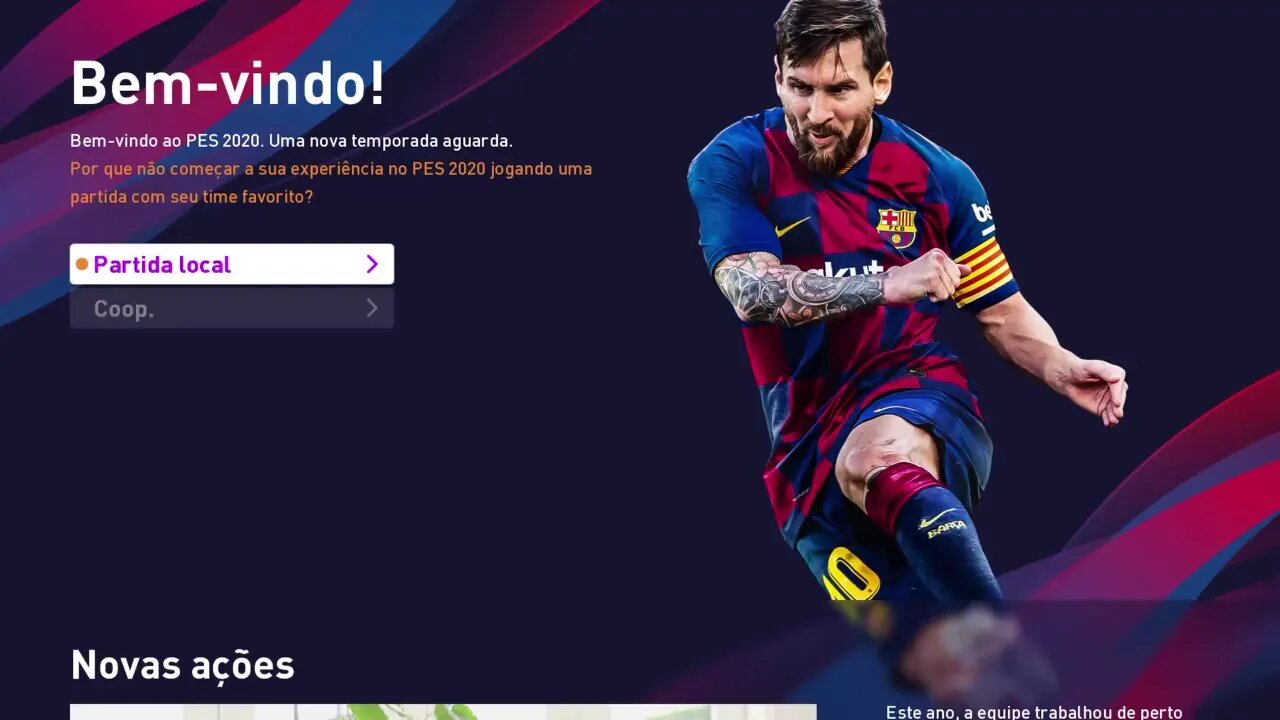Image resolution: width=1280 pixels, height=720 pixels.
Task: Open the Novas ações preview image
Action: [443, 712]
